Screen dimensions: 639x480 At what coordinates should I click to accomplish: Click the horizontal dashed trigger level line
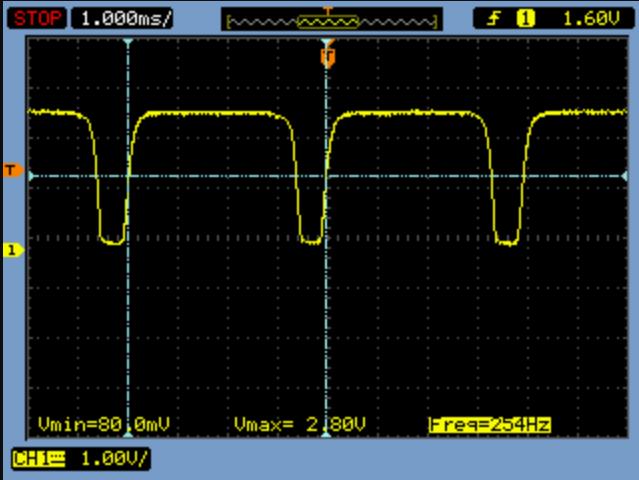coord(420,176)
